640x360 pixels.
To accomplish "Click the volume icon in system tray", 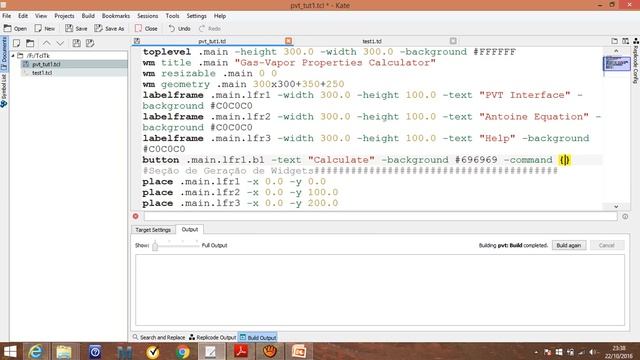I will click(593, 352).
